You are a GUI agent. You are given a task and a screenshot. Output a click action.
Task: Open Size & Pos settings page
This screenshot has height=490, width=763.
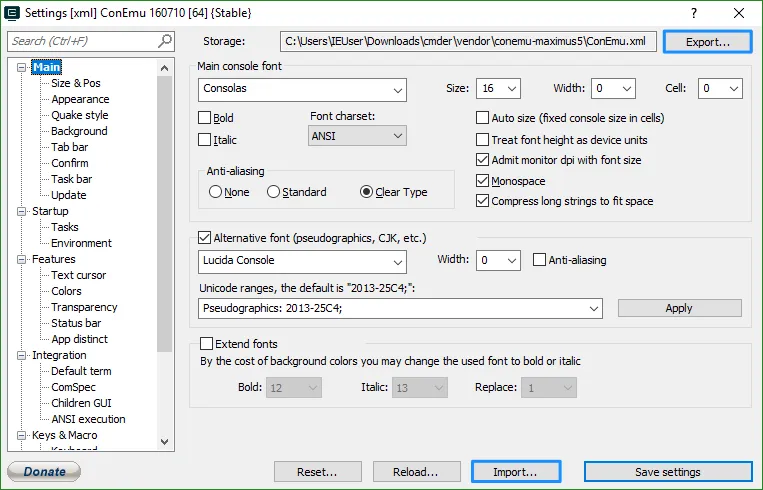pos(76,83)
